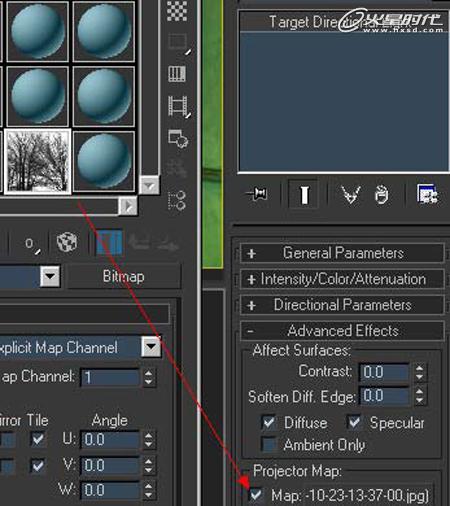Toggle Show Map in Viewport cube icon
Image resolution: width=450 pixels, height=506 pixels.
pyautogui.click(x=67, y=242)
